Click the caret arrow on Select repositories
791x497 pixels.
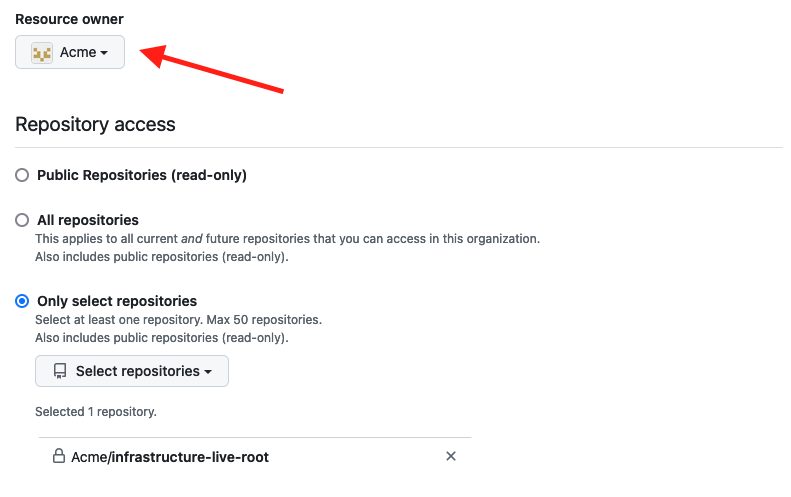[x=208, y=372]
